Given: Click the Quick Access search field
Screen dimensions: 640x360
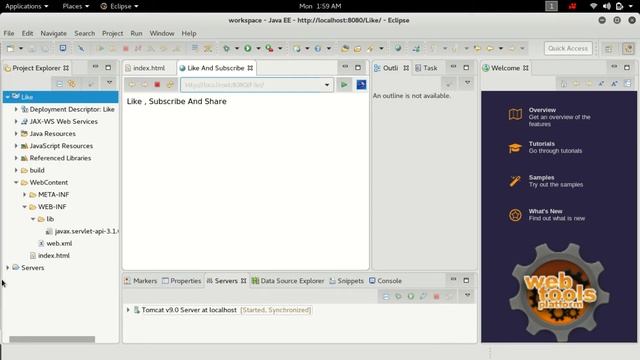Looking at the screenshot, I should coord(568,49).
